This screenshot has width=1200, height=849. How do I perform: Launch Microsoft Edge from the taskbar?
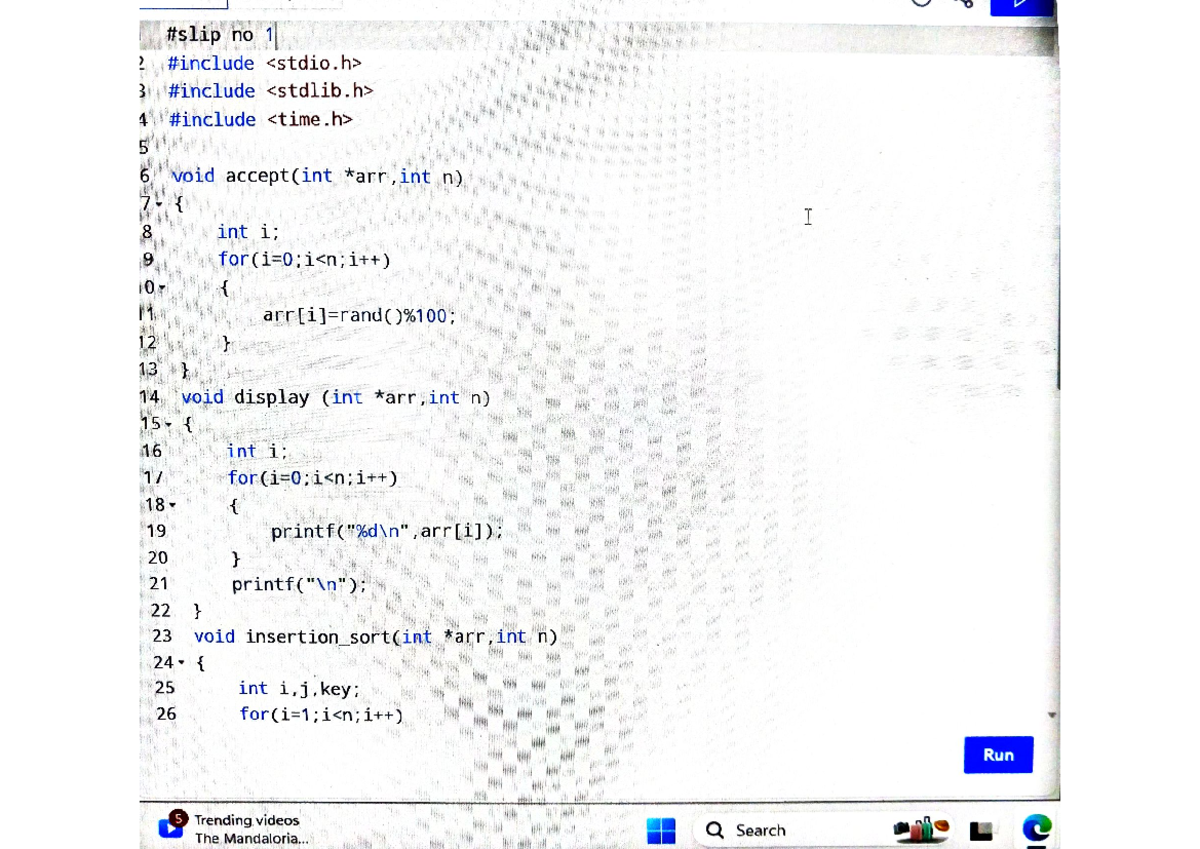coord(1037,829)
